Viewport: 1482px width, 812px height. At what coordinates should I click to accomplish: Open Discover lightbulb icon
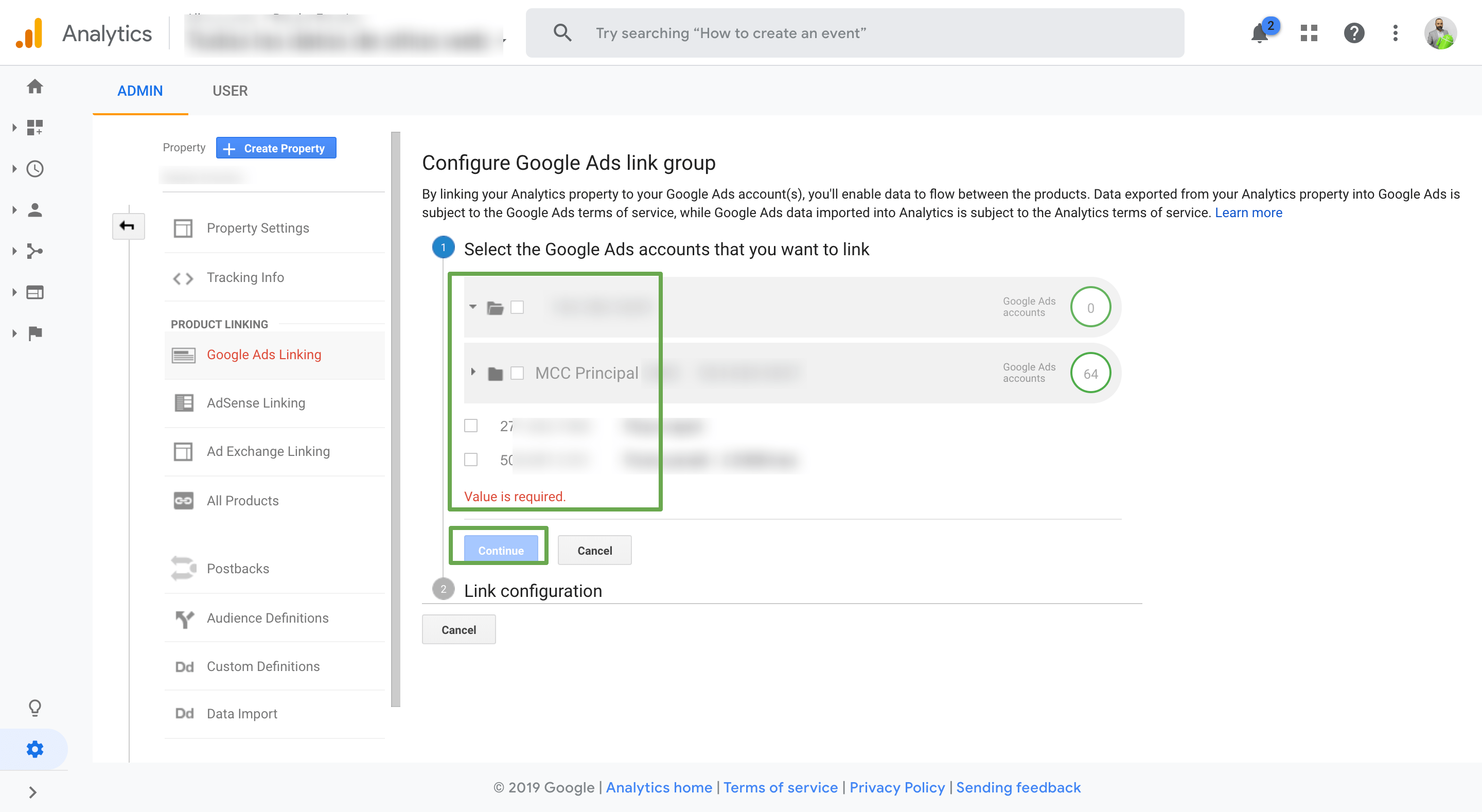coord(35,707)
